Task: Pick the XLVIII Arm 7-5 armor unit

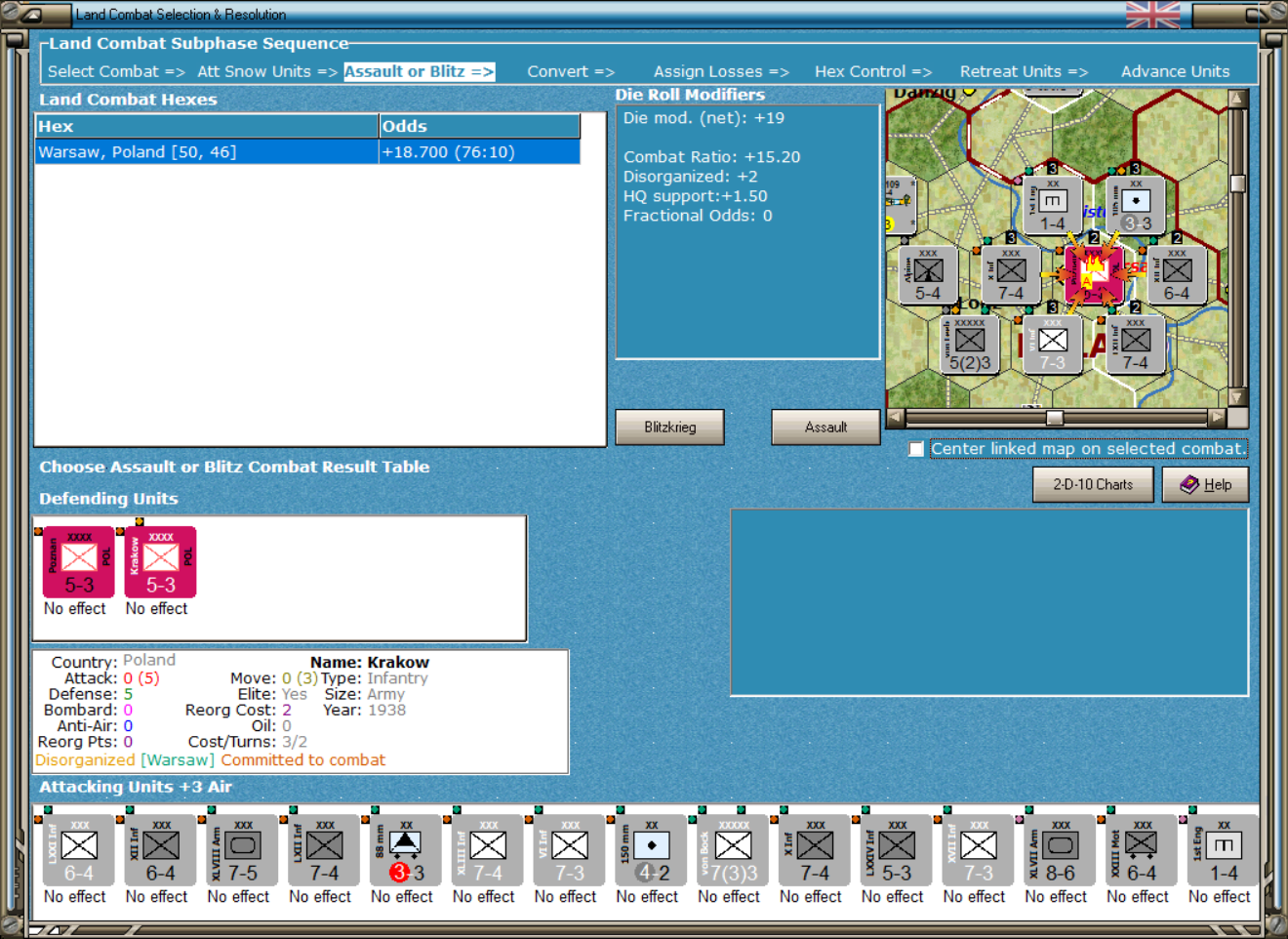Action: pos(243,851)
